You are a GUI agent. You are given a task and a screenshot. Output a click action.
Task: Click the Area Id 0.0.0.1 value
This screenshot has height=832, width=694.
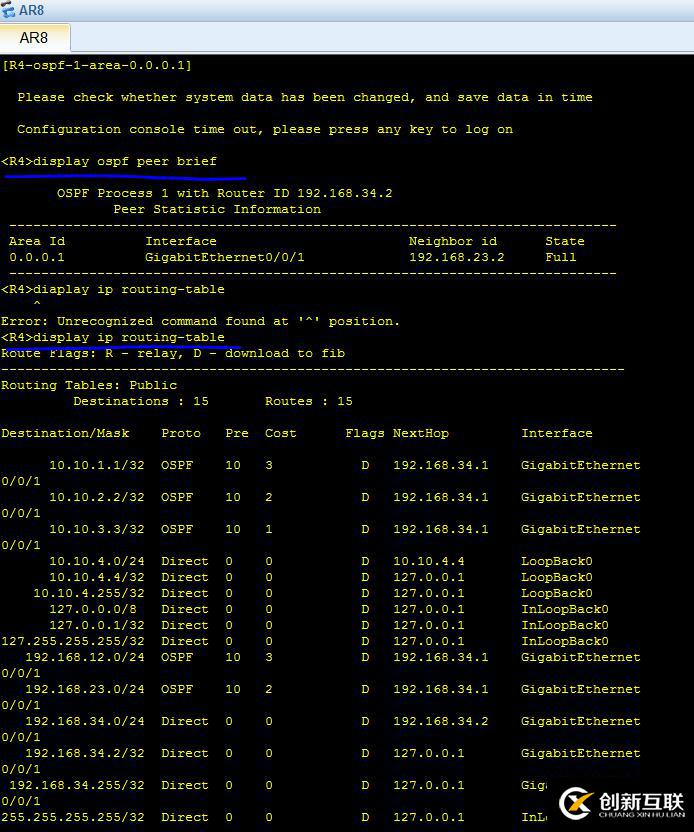[x=37, y=257]
